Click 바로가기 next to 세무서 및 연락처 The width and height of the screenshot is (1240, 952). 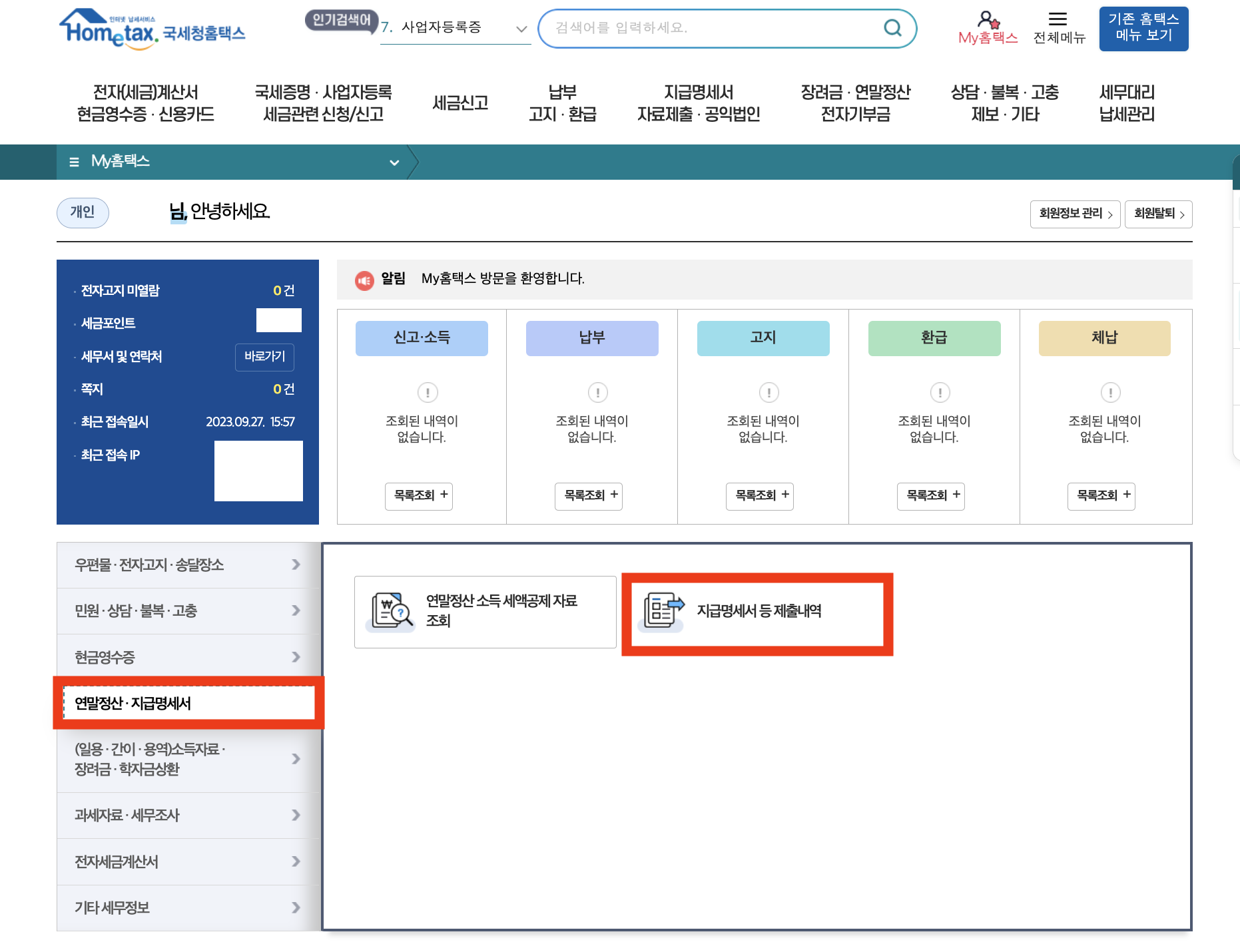(264, 357)
